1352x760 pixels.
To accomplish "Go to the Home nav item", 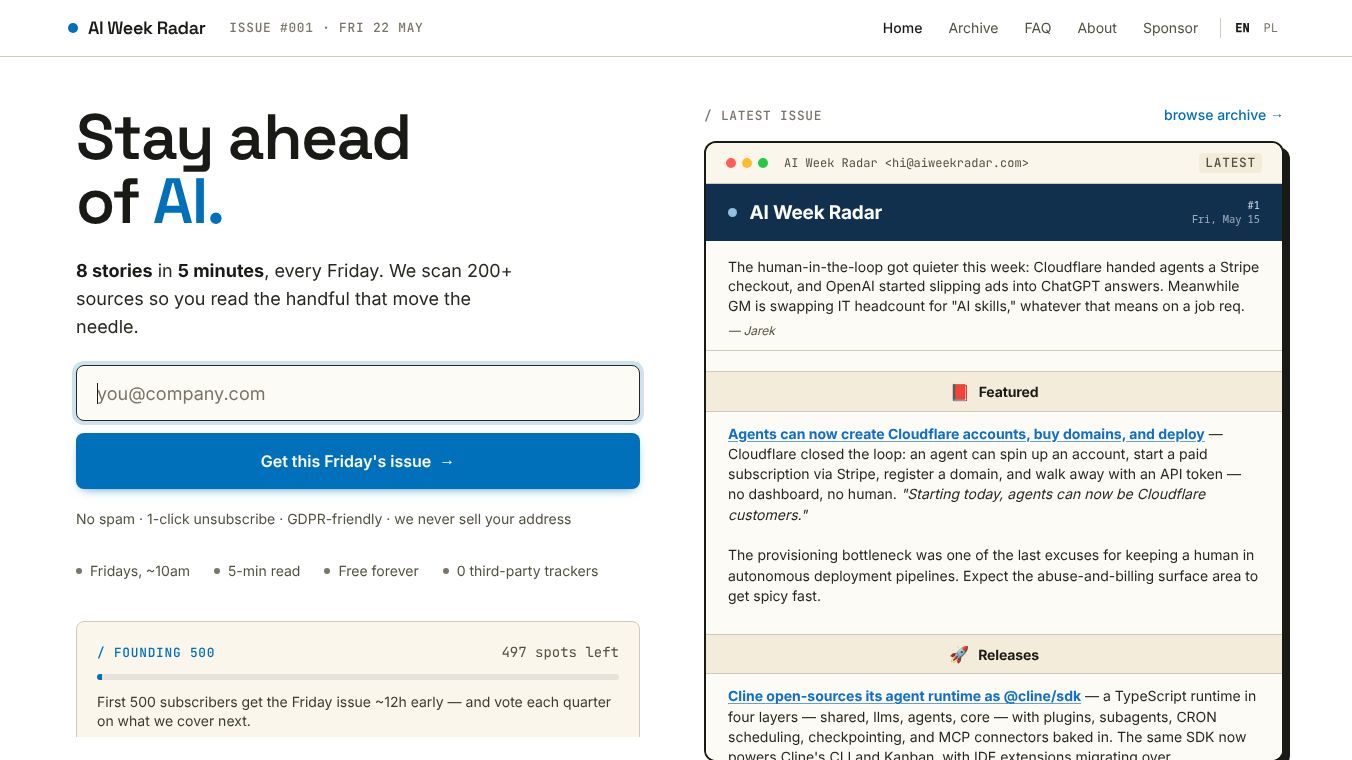I will (x=902, y=28).
